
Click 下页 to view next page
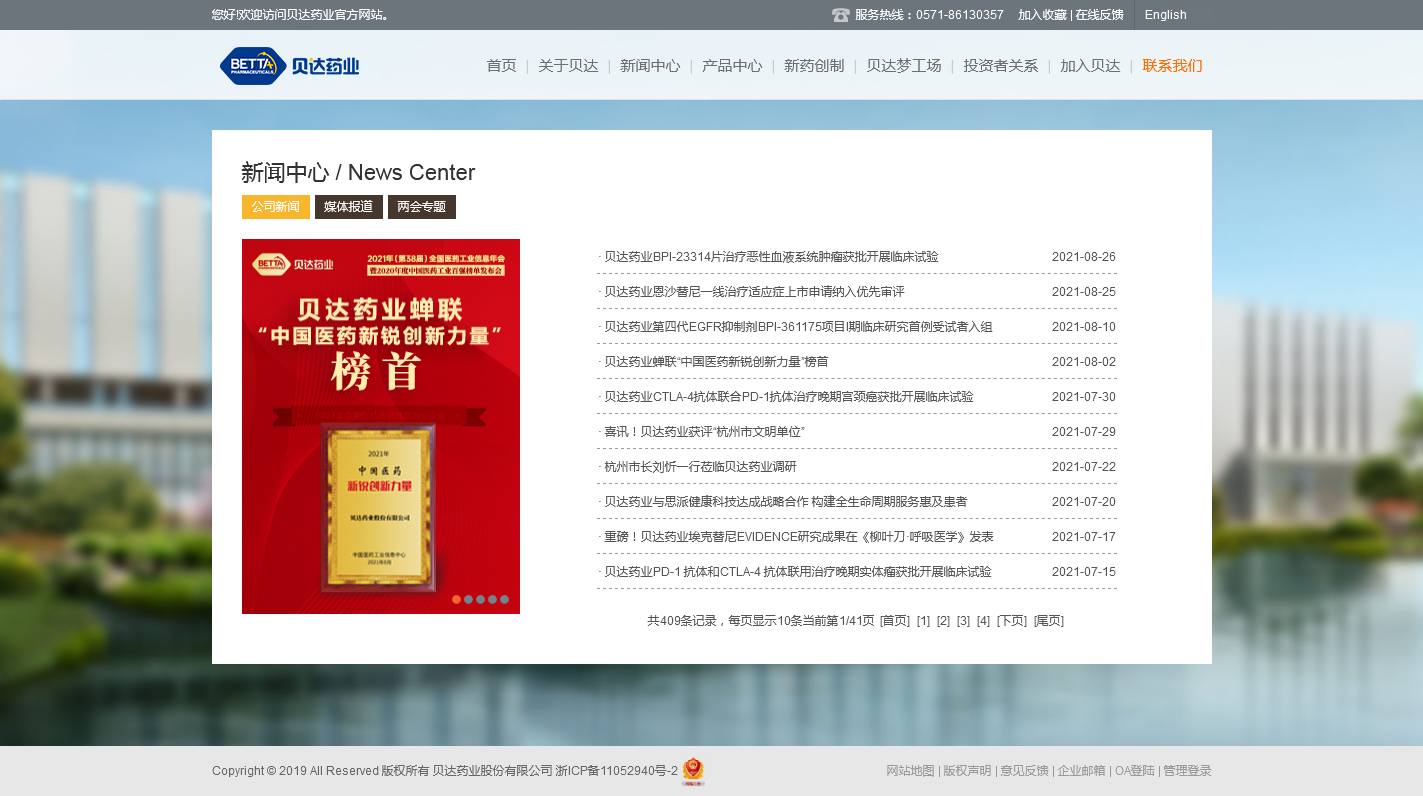click(x=1011, y=621)
